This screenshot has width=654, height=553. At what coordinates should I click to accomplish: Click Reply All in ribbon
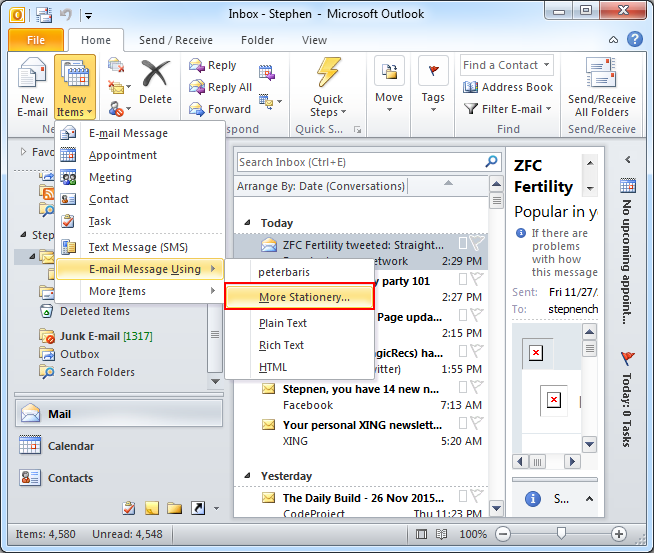point(220,87)
